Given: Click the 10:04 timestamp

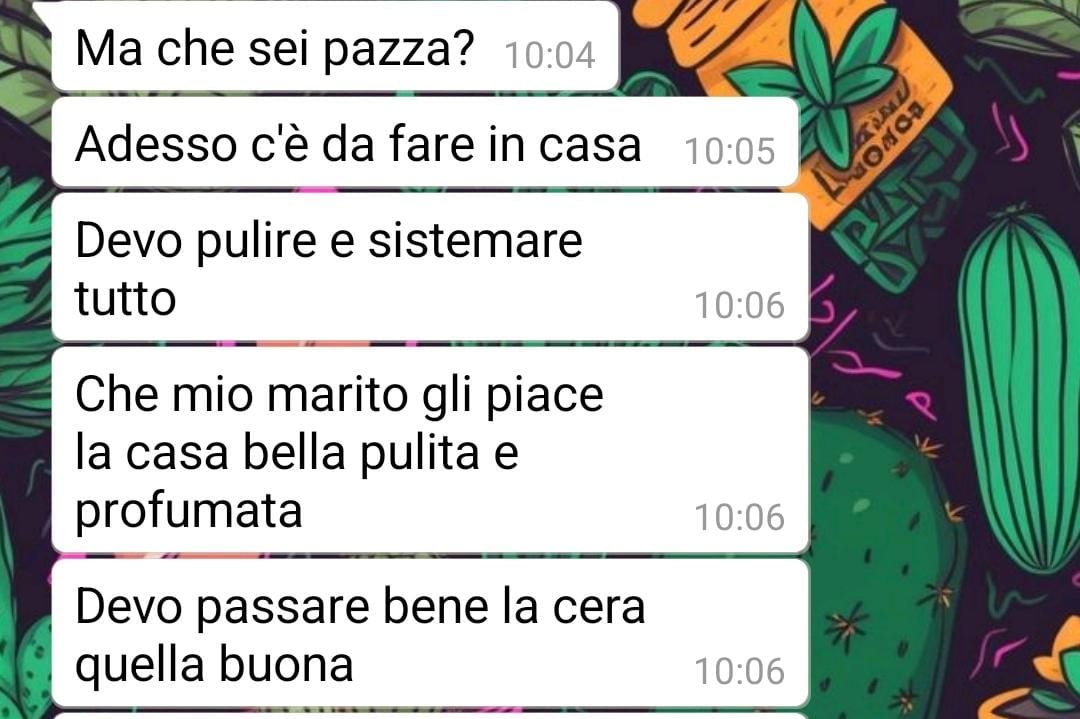Looking at the screenshot, I should pos(550,55).
